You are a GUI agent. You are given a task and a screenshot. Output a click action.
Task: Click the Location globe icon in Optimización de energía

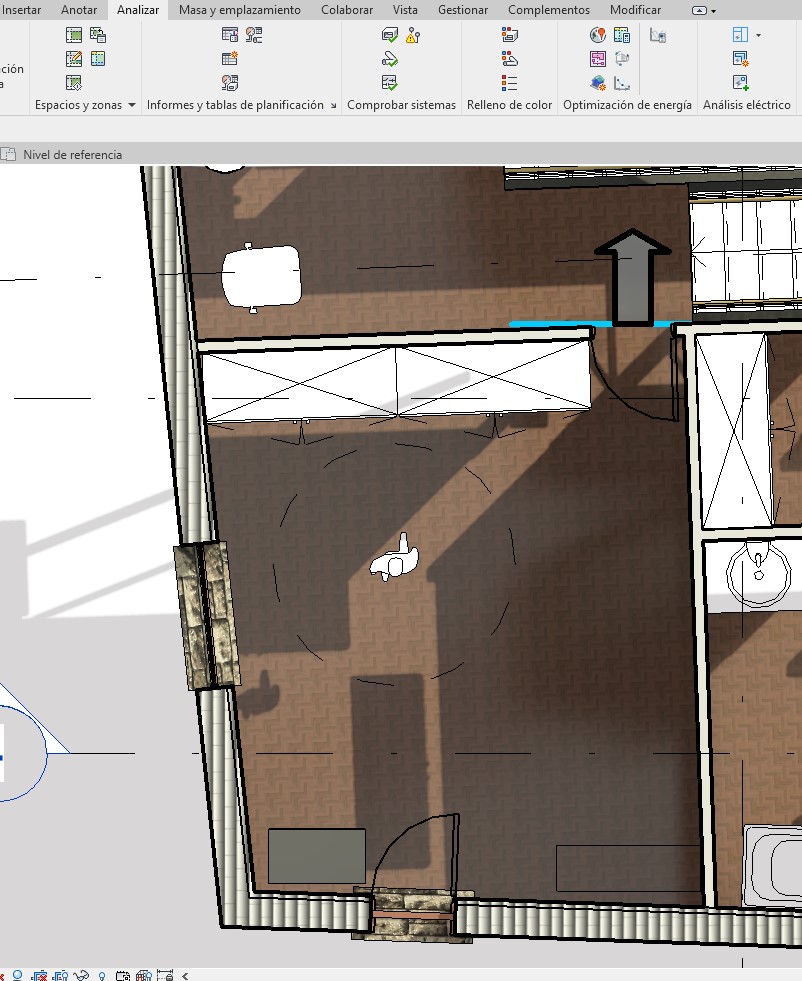(597, 35)
